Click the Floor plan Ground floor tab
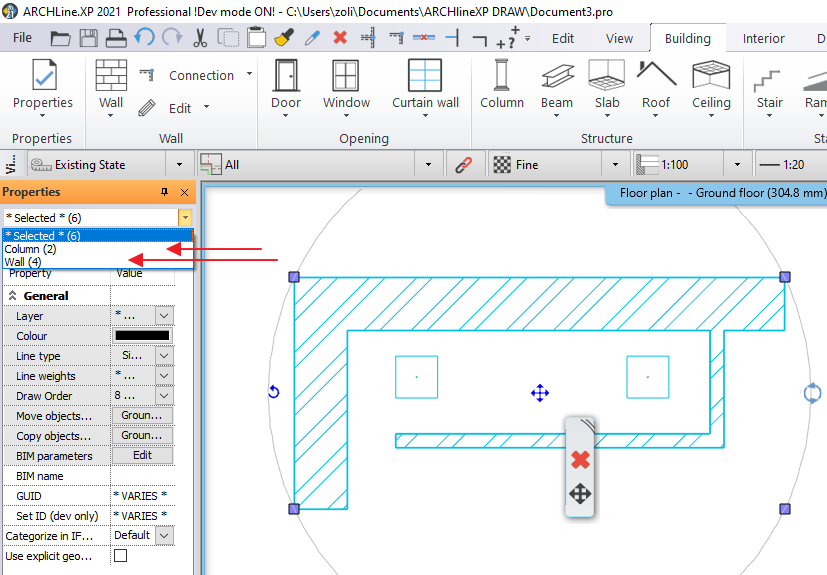This screenshot has height=575, width=827. click(717, 193)
